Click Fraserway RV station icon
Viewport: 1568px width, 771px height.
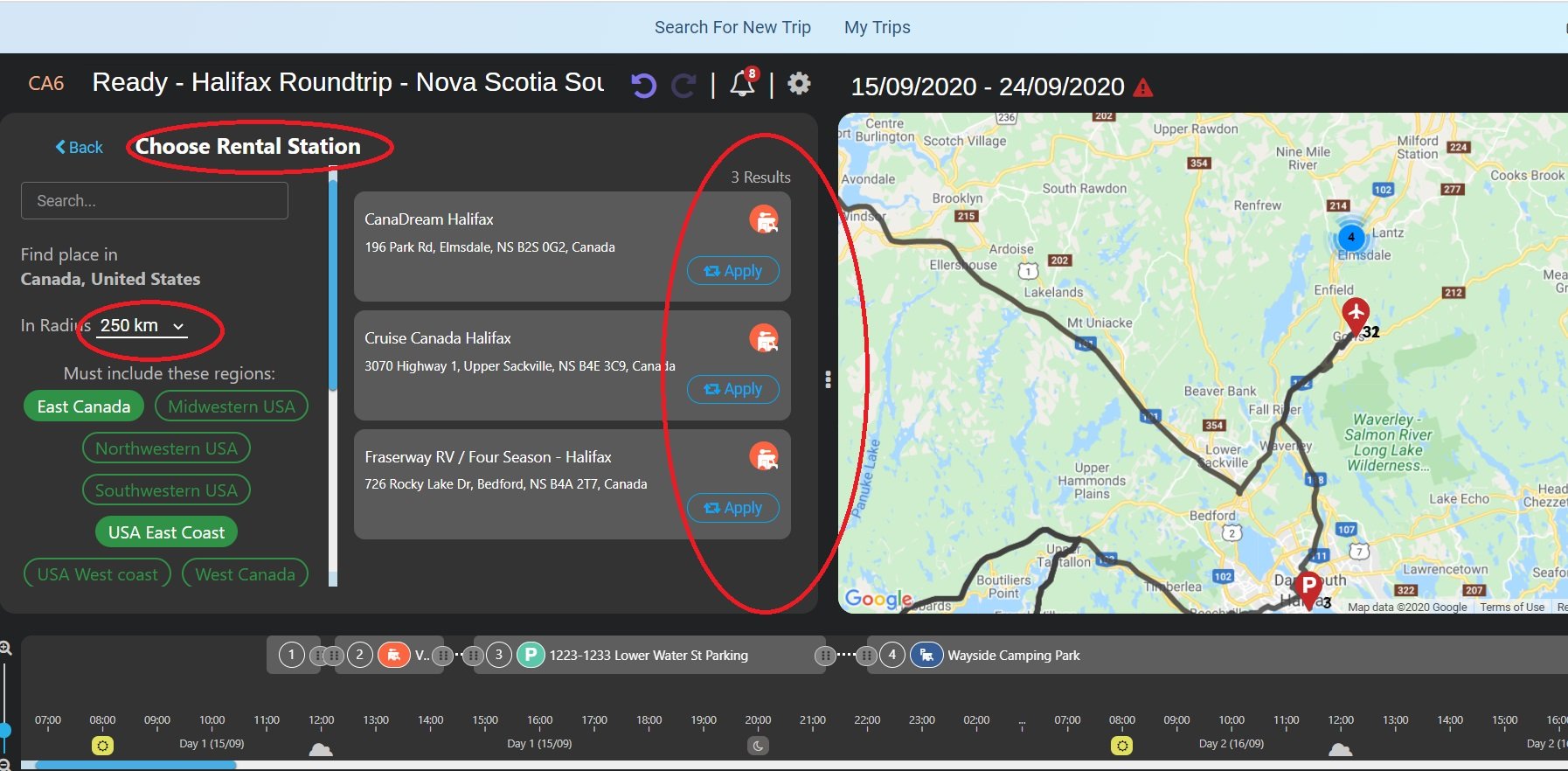(764, 456)
